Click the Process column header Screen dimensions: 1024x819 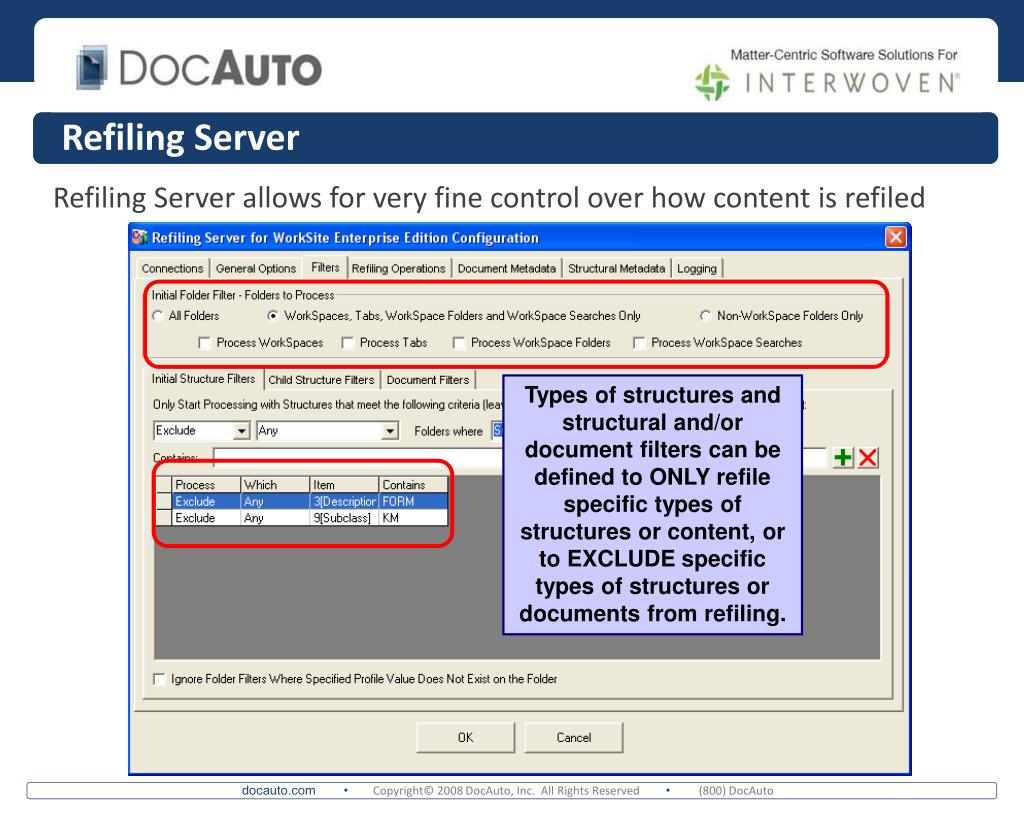206,485
